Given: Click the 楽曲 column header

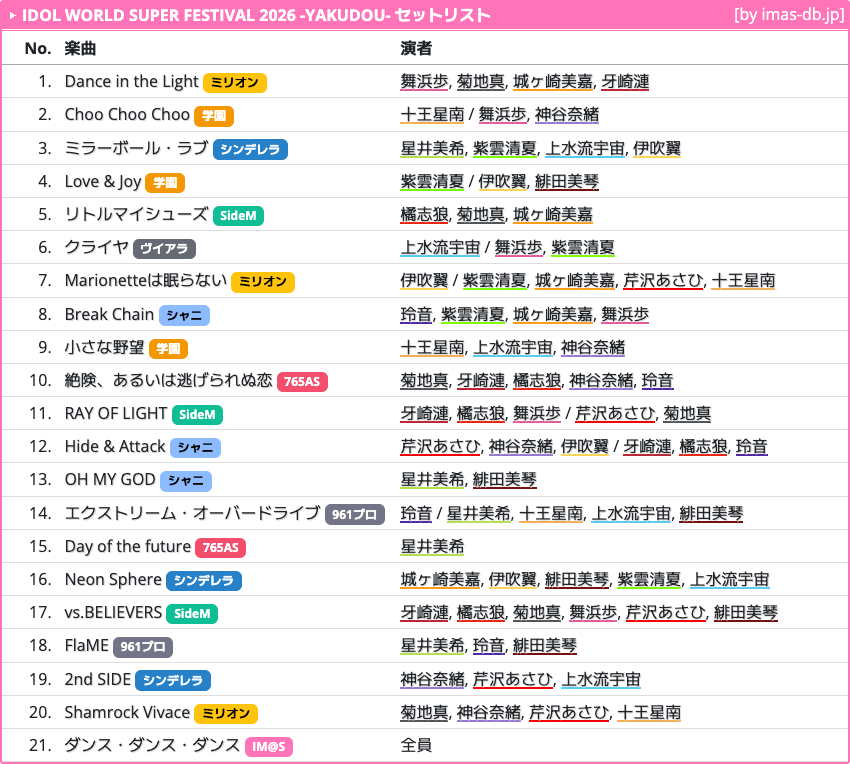Looking at the screenshot, I should (80, 48).
